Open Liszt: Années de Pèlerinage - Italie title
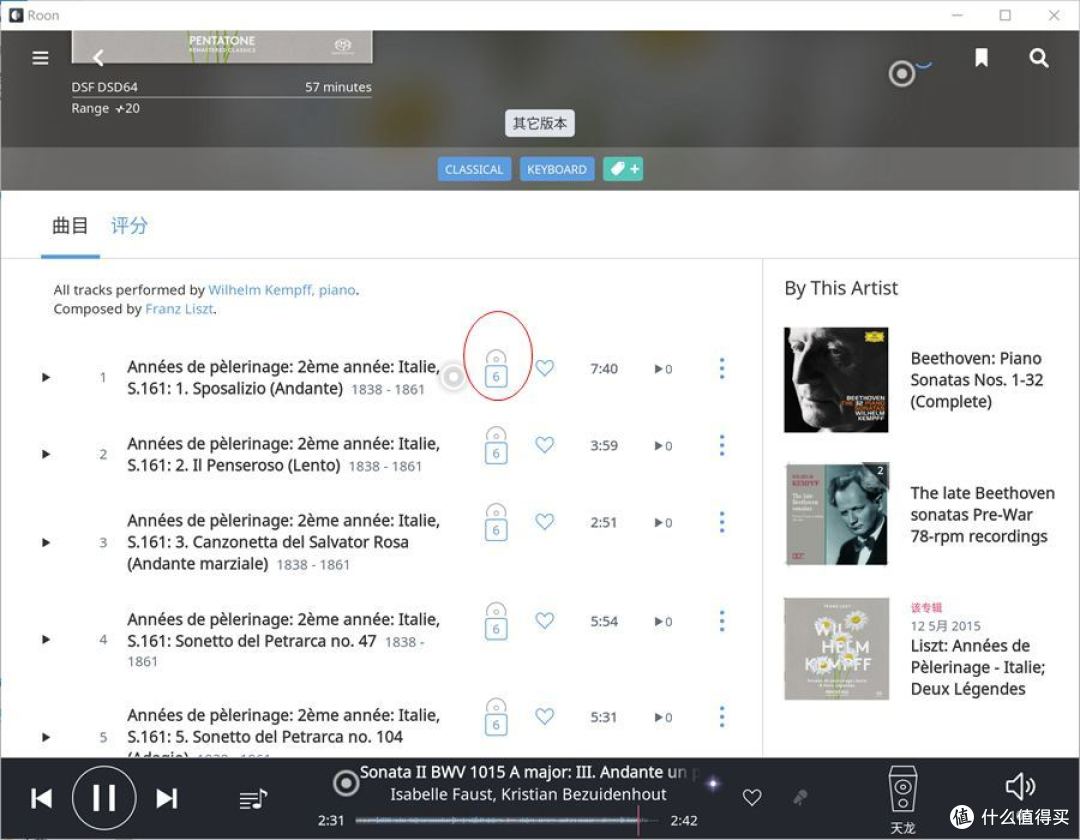The height and width of the screenshot is (840, 1080). click(978, 667)
